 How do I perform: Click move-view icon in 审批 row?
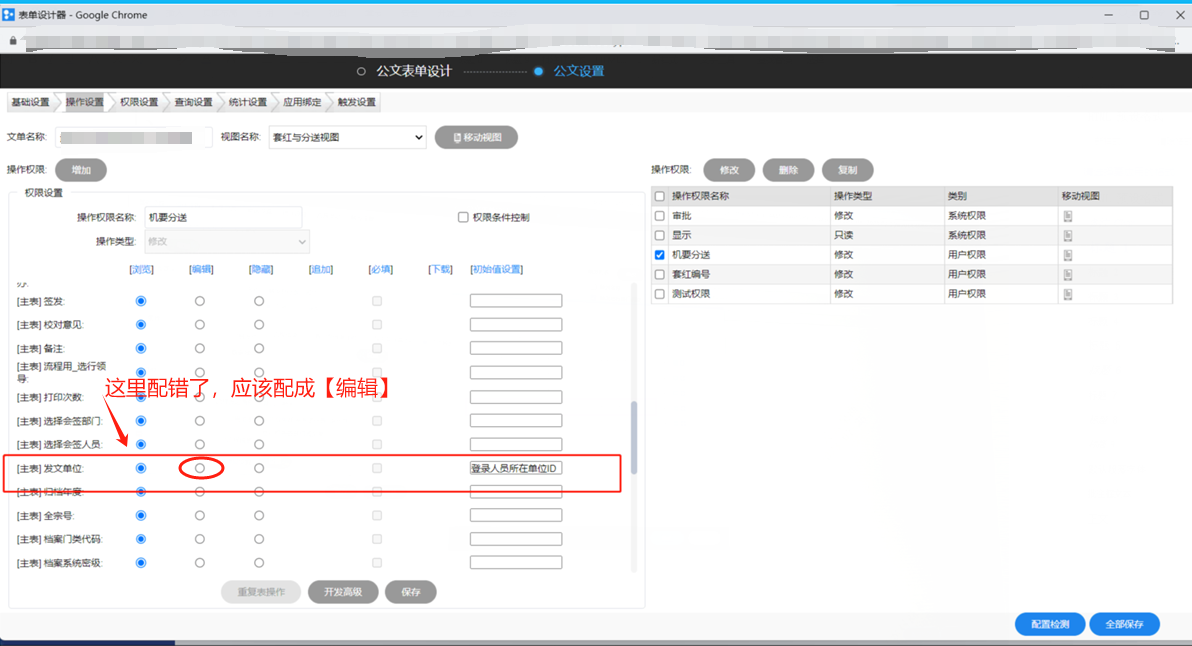pyautogui.click(x=1067, y=216)
